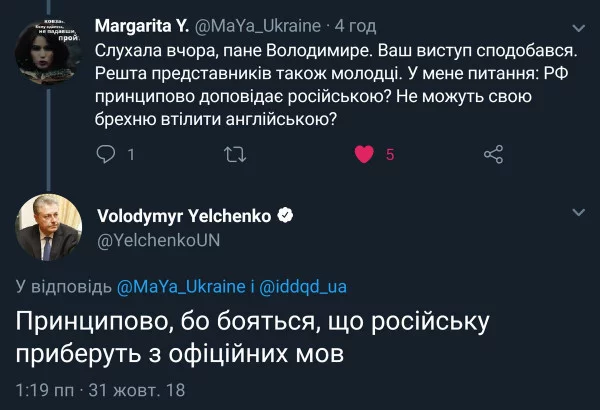Click the reply speech bubble icon
Viewport: 600px width, 410px height.
pos(108,153)
